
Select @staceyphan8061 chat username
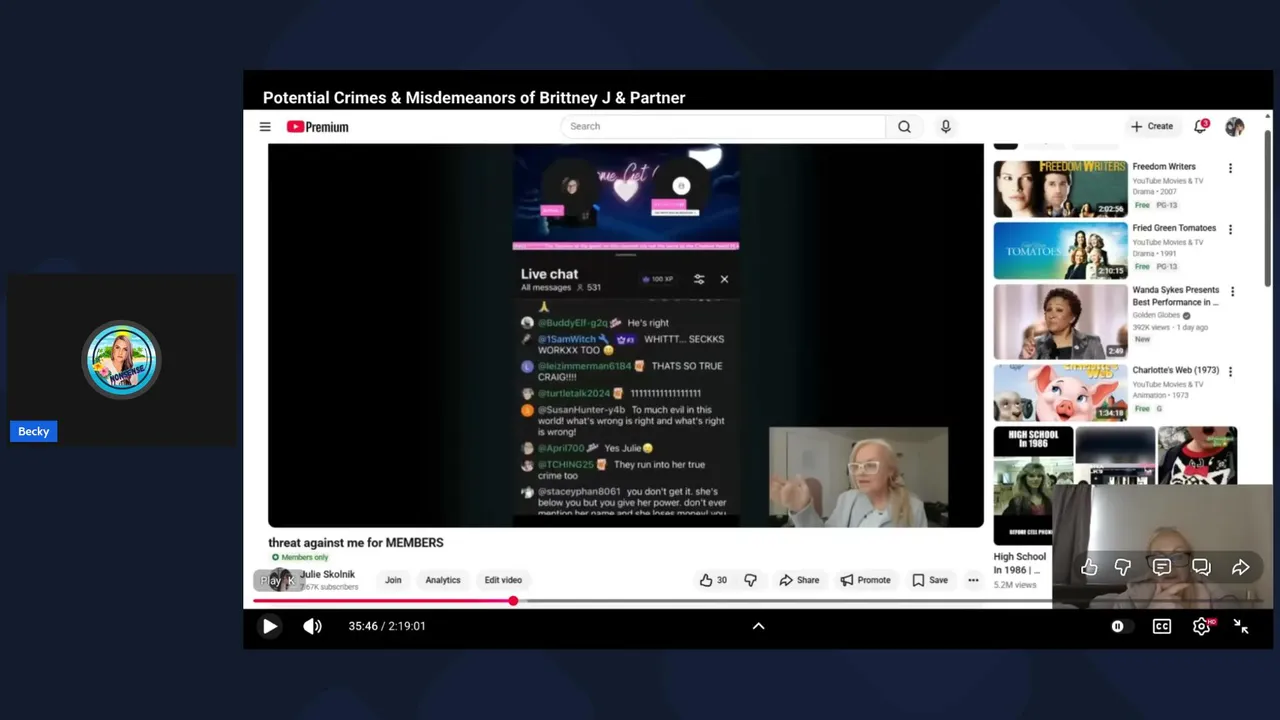point(579,492)
